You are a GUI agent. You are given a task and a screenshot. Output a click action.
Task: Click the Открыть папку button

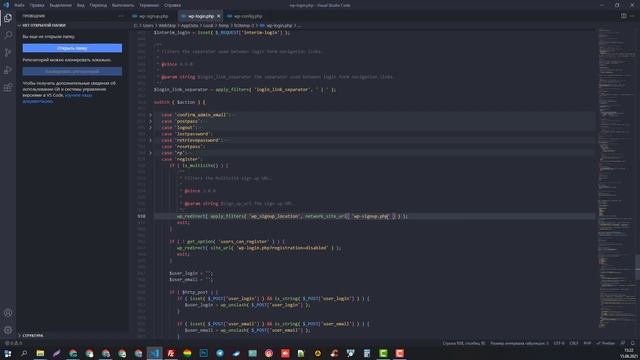[72, 48]
